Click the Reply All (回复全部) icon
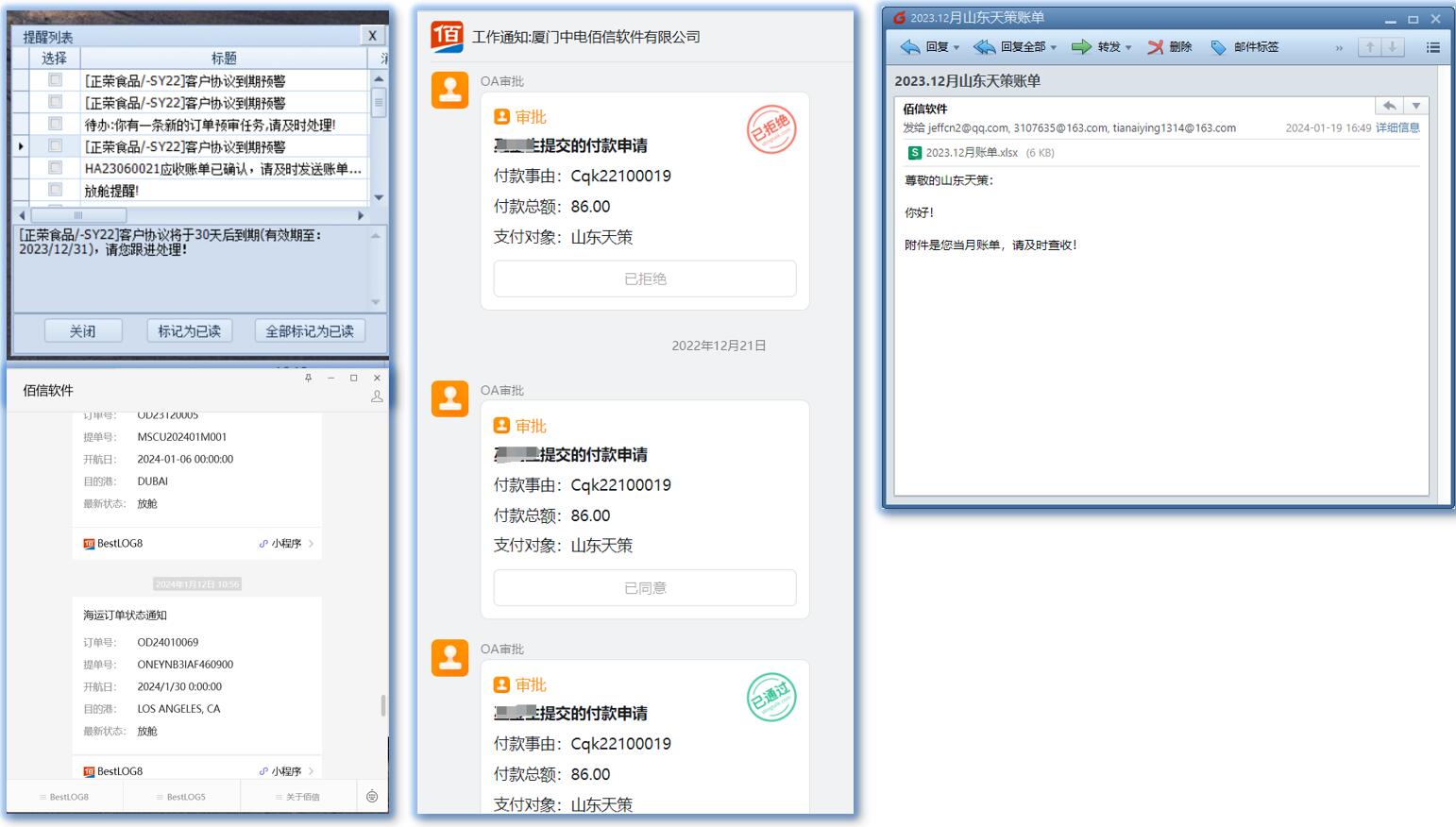Image resolution: width=1456 pixels, height=827 pixels. click(x=985, y=47)
